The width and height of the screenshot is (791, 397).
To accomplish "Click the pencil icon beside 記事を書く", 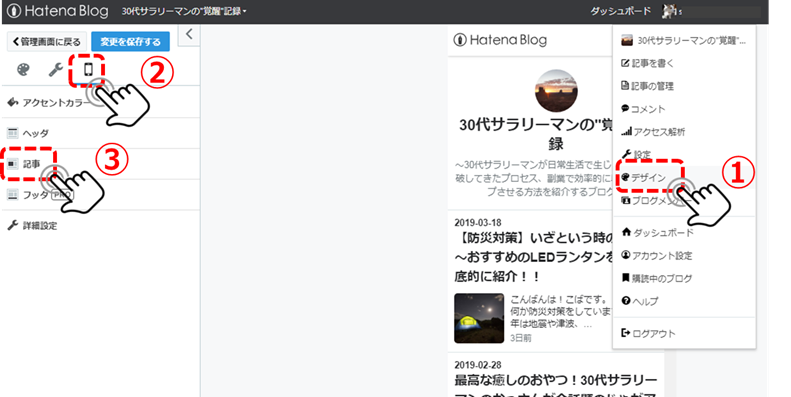I will click(626, 63).
